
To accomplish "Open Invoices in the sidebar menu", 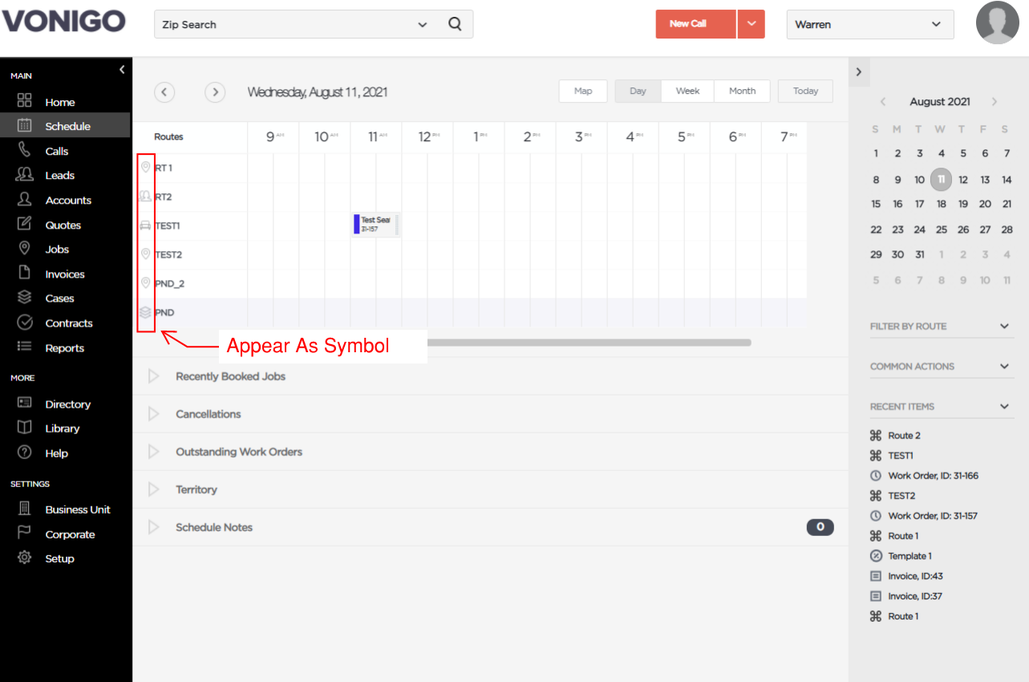I will [64, 274].
